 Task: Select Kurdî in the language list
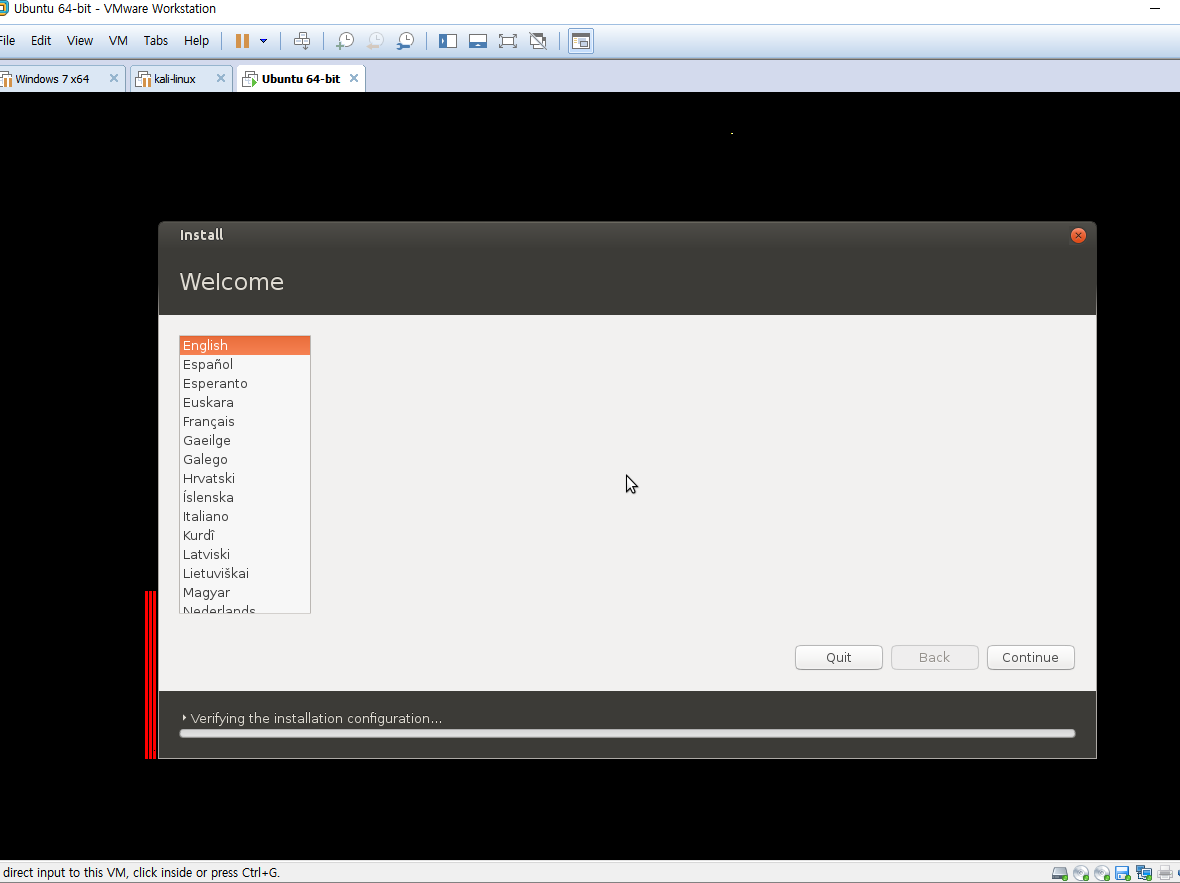point(245,535)
